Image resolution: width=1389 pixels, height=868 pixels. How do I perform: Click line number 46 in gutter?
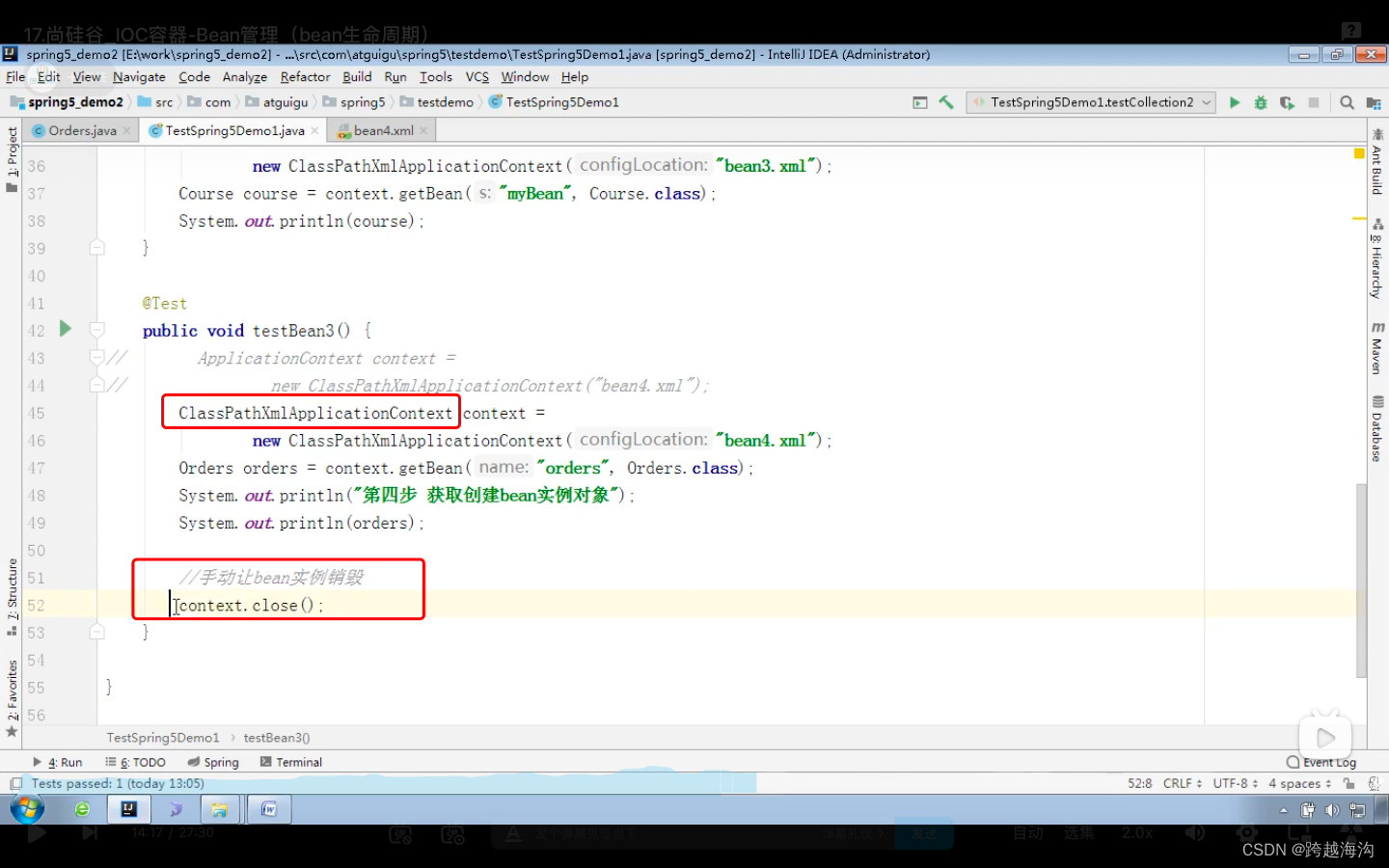point(36,441)
